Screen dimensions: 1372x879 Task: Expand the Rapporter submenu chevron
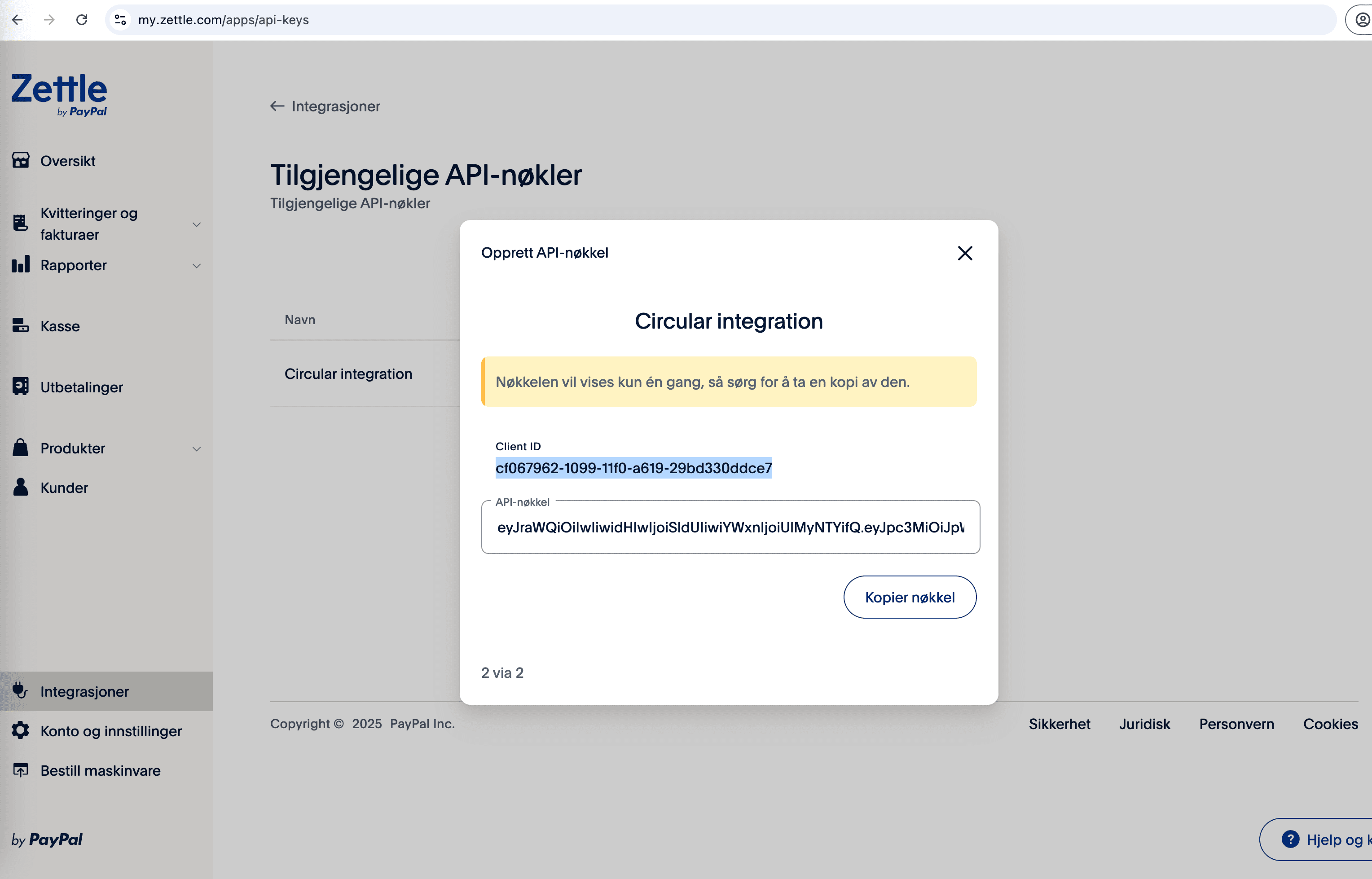(196, 265)
